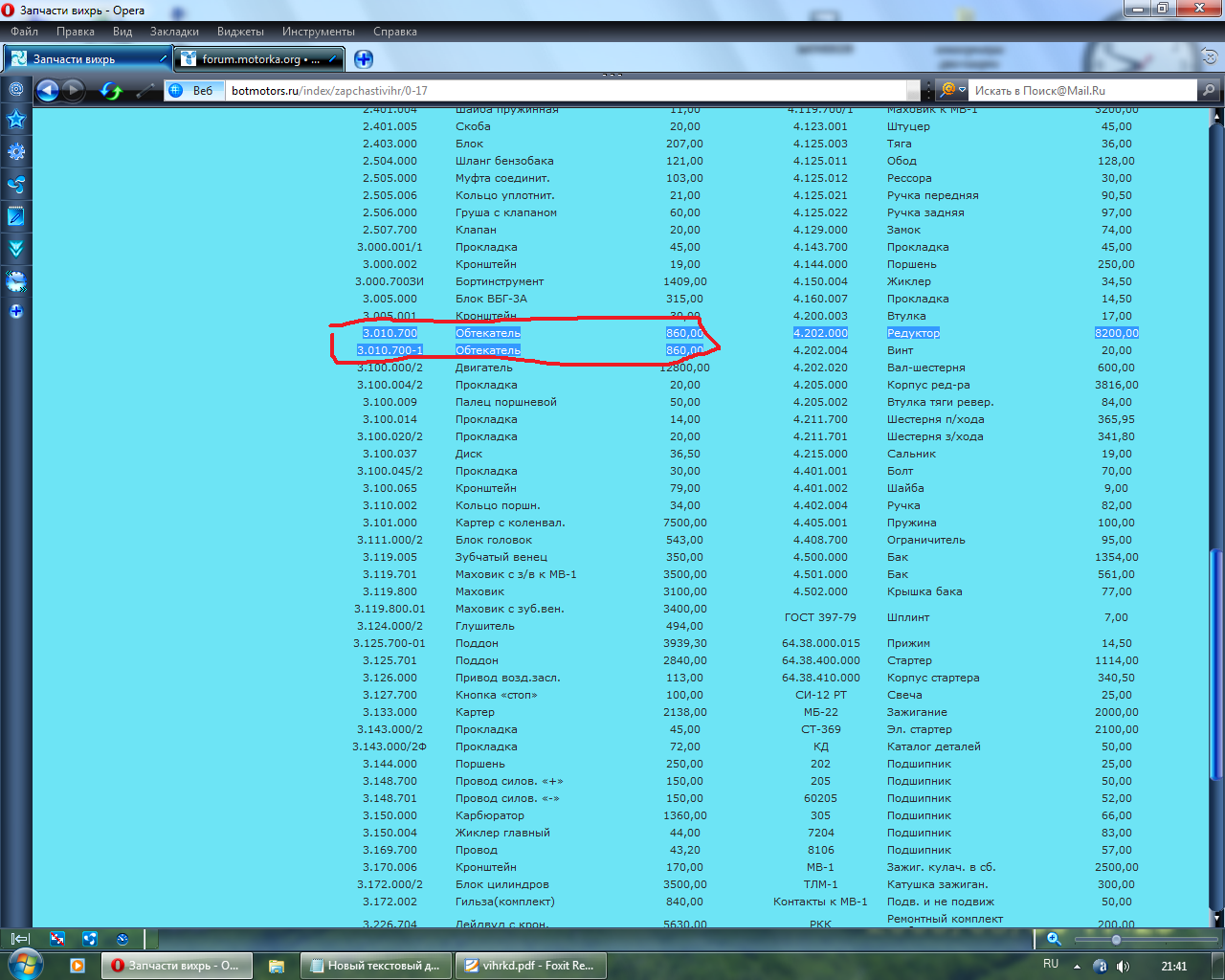Open the History clock panel in sidebar
Viewport: 1225px width, 980px height.
coord(16,281)
